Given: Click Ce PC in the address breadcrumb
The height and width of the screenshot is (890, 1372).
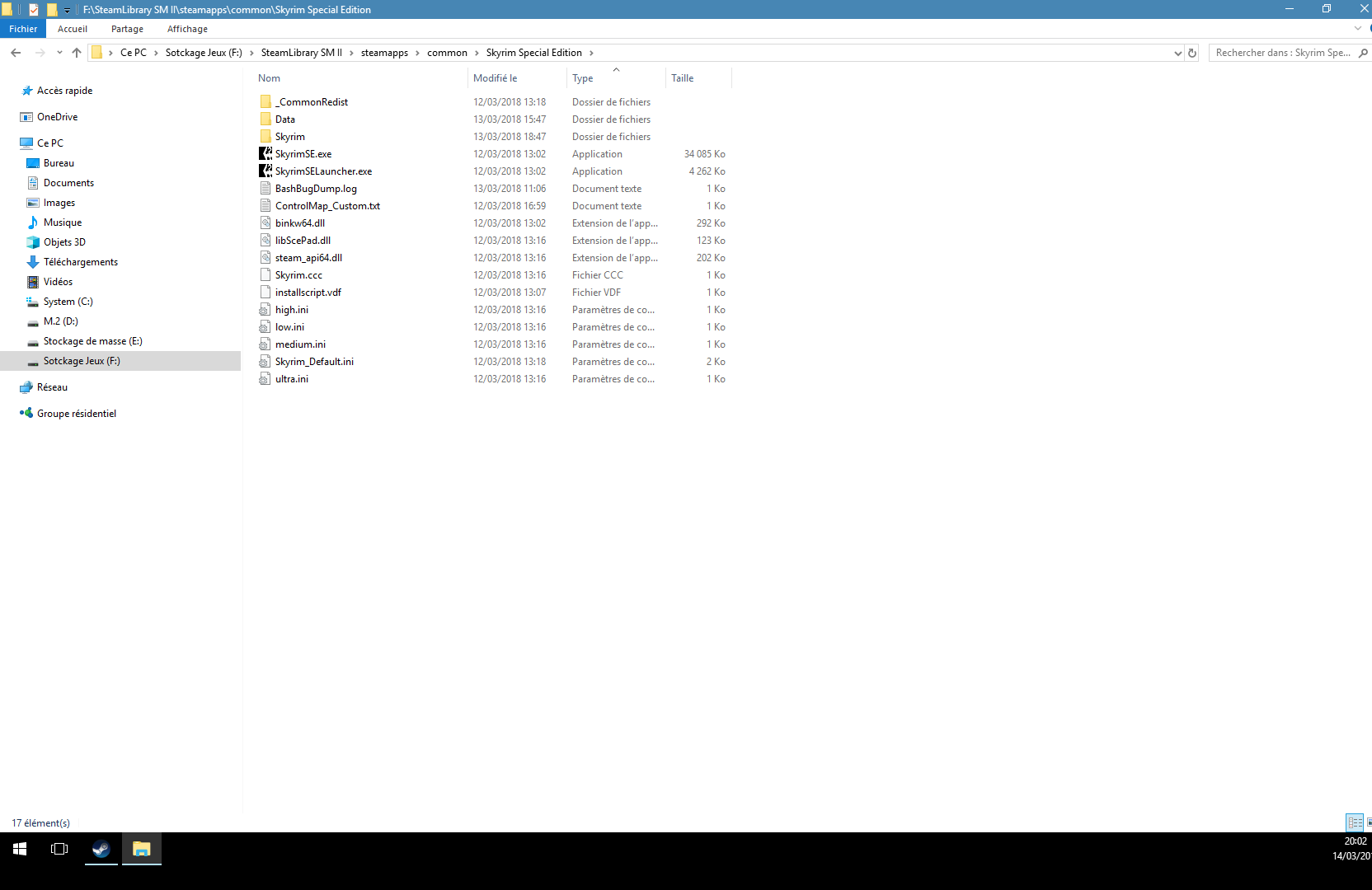Looking at the screenshot, I should tap(134, 53).
